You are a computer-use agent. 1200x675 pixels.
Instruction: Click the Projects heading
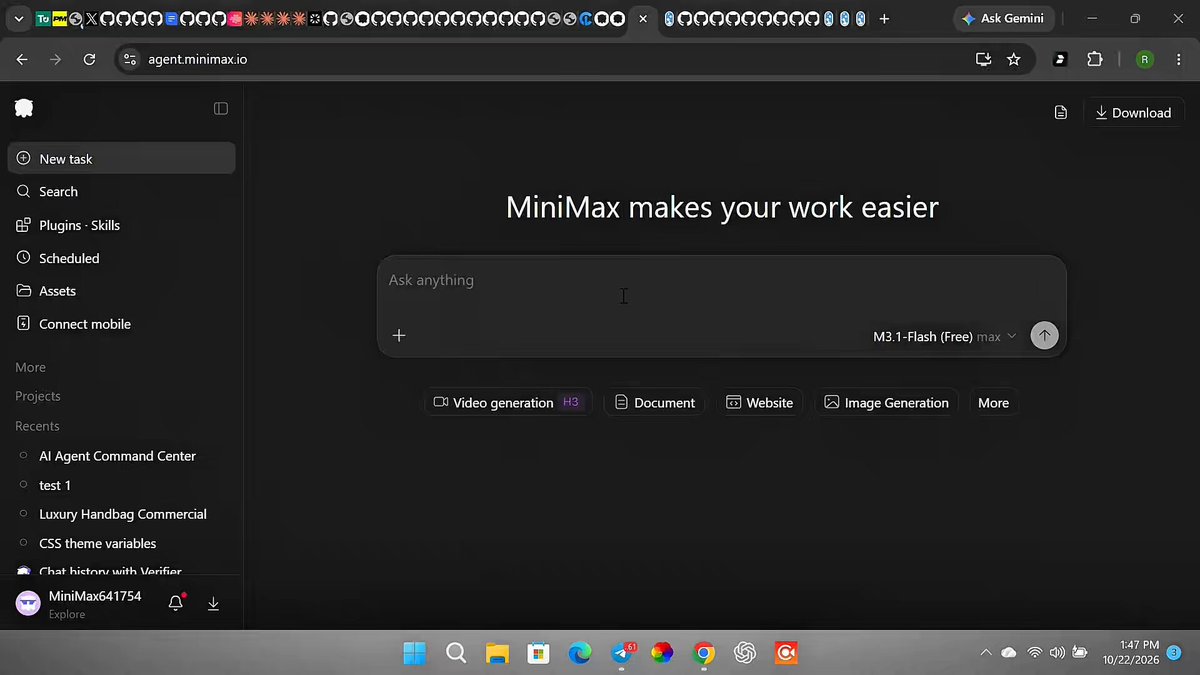(x=38, y=396)
